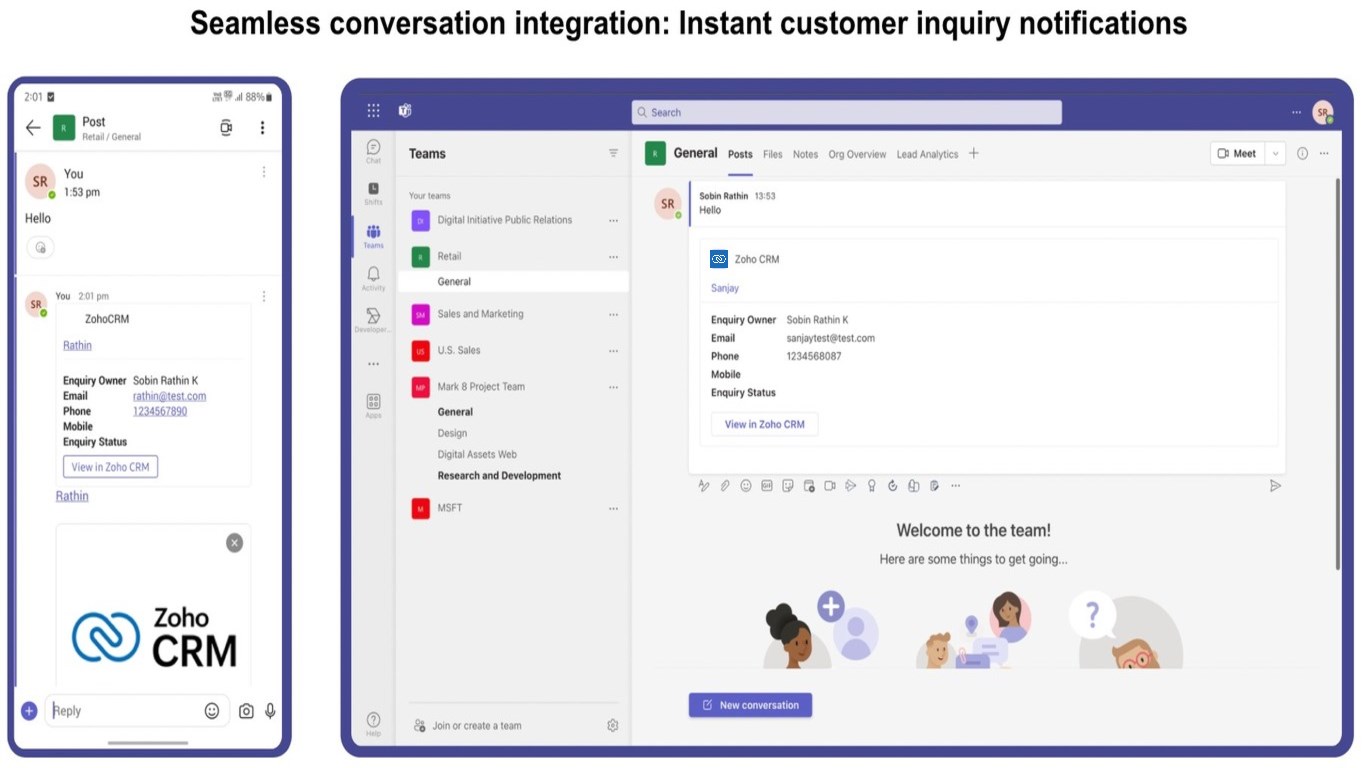Image resolution: width=1366 pixels, height=768 pixels.
Task: Click the channel posts vertical scrollbar
Action: click(1337, 374)
